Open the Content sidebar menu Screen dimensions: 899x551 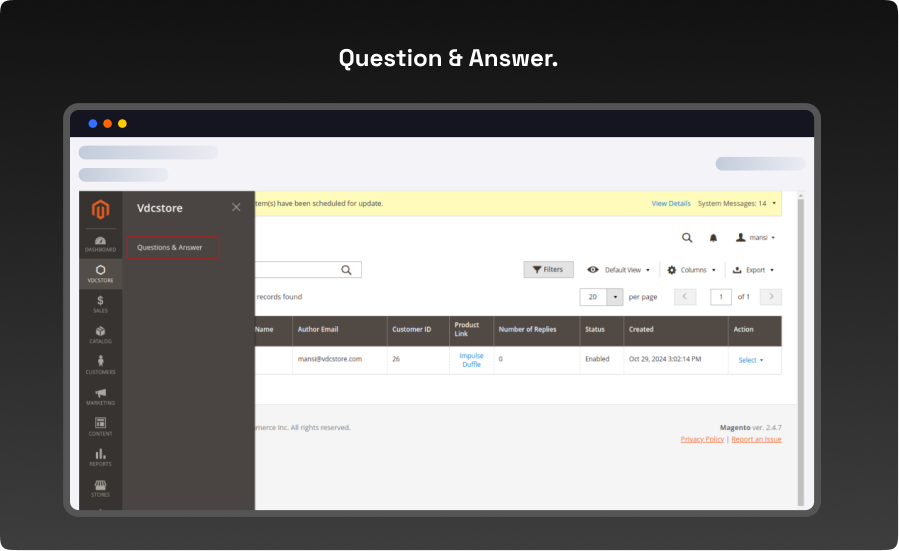tap(100, 427)
